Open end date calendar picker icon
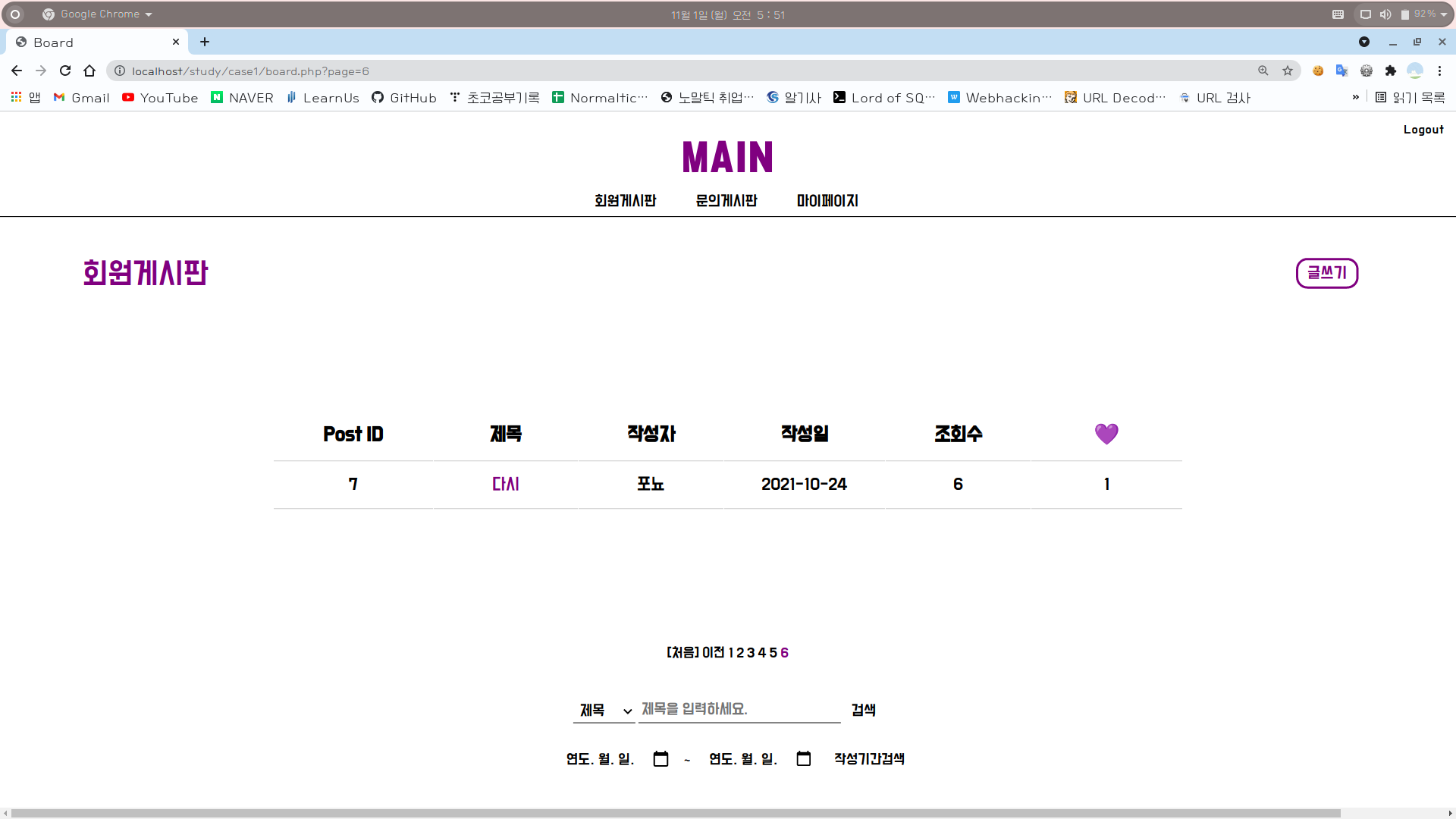 (x=804, y=759)
